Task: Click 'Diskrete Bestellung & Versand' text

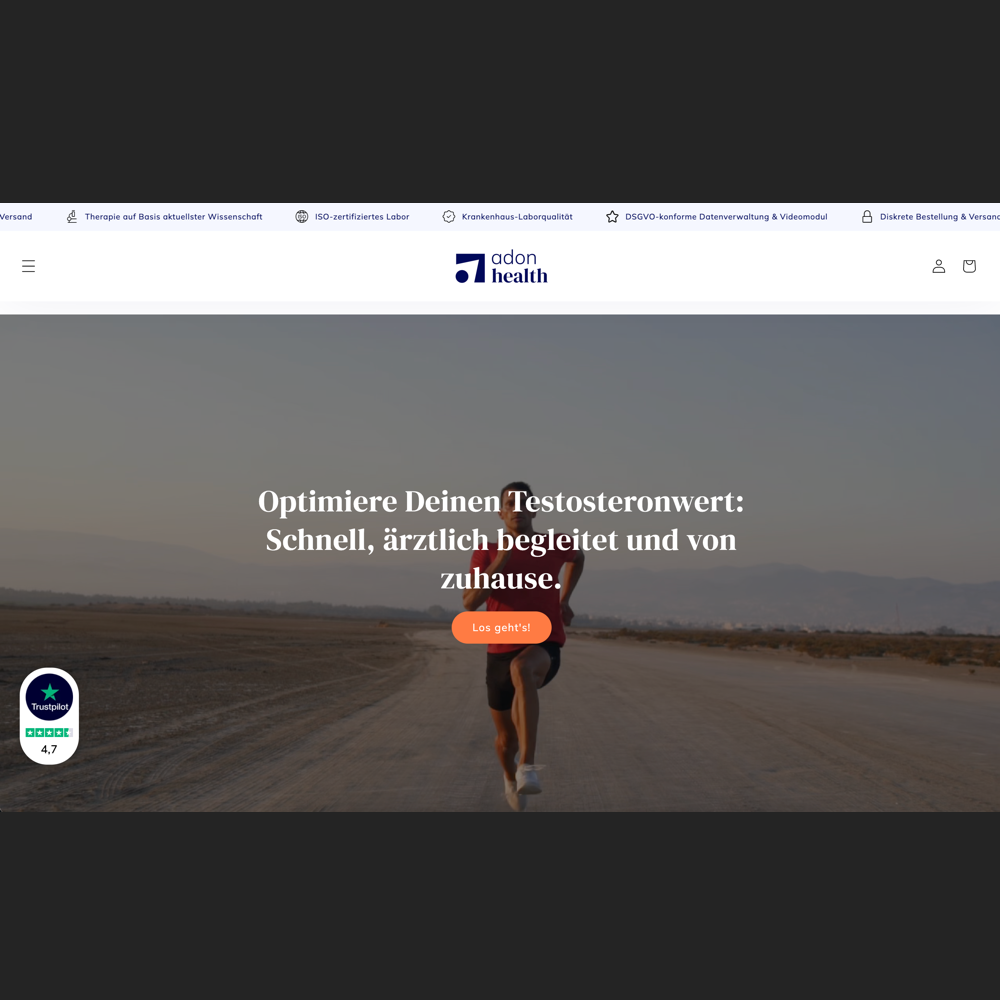Action: (940, 217)
